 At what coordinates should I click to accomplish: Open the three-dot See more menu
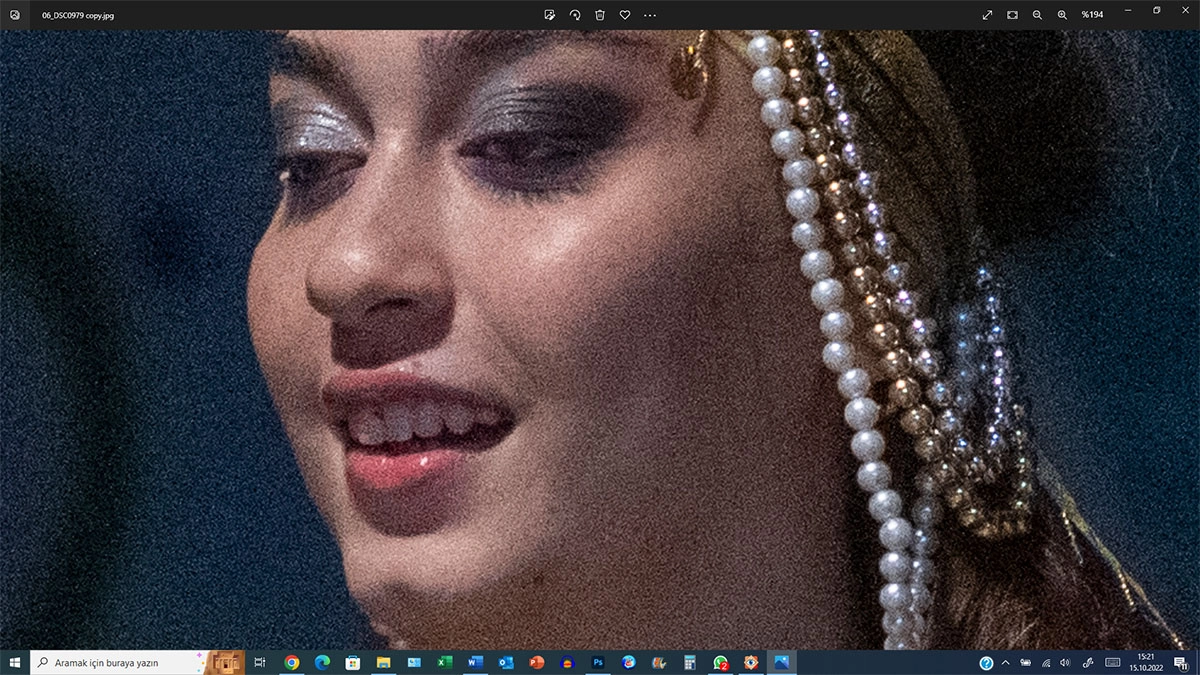650,15
